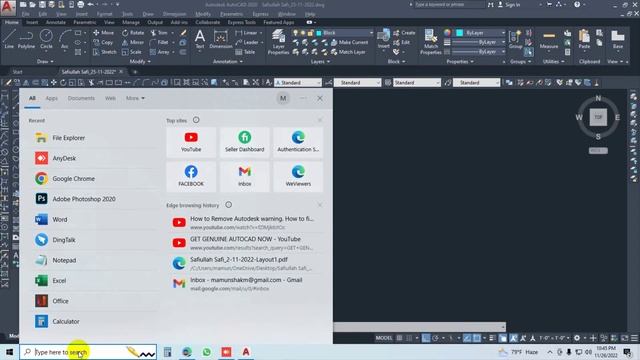Toggle clean screen icon in status bar
The height and width of the screenshot is (360, 640).
pos(625,338)
